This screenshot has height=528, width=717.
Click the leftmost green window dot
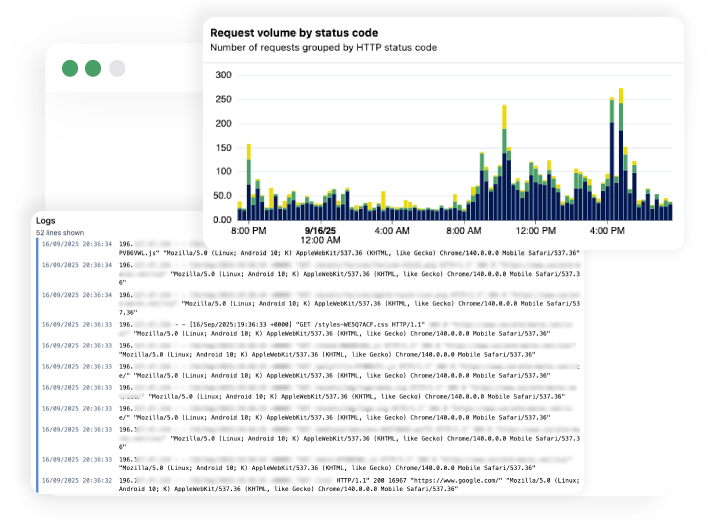[70, 69]
